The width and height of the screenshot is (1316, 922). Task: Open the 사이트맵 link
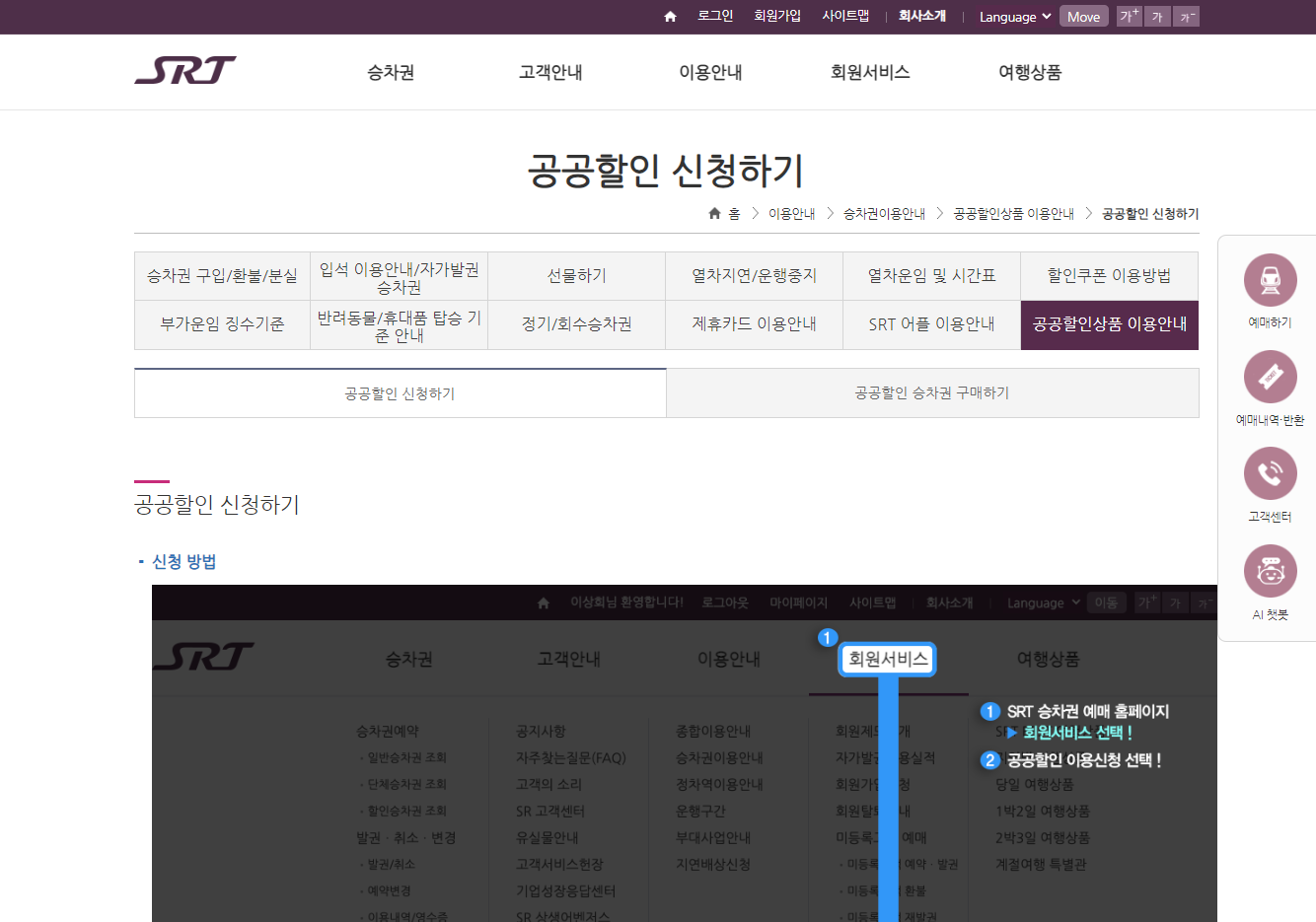(x=845, y=16)
